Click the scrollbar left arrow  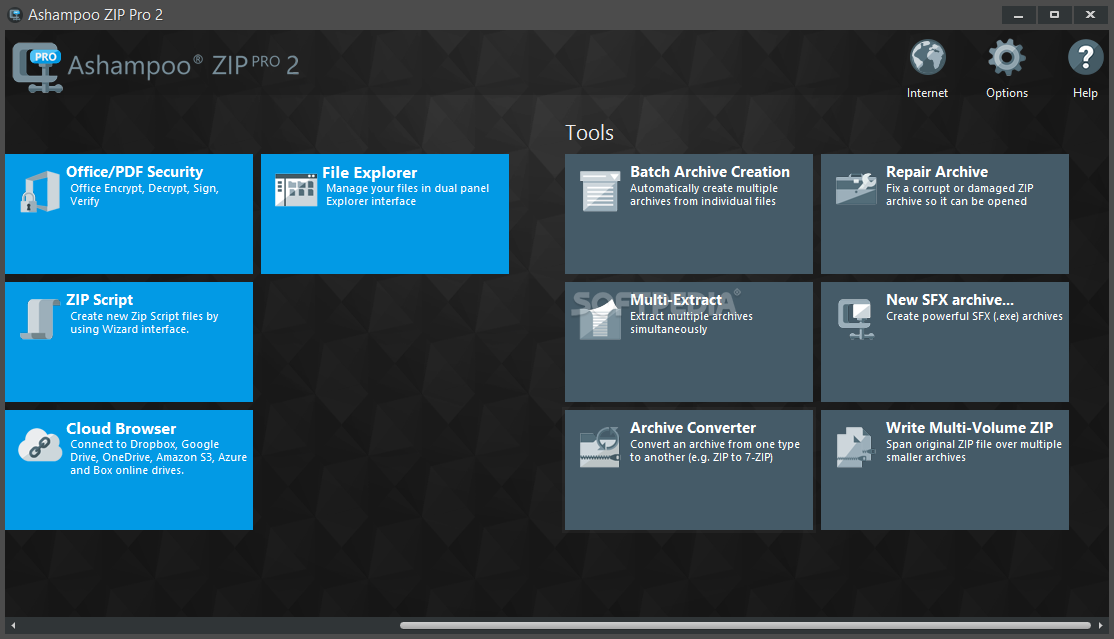click(x=13, y=625)
